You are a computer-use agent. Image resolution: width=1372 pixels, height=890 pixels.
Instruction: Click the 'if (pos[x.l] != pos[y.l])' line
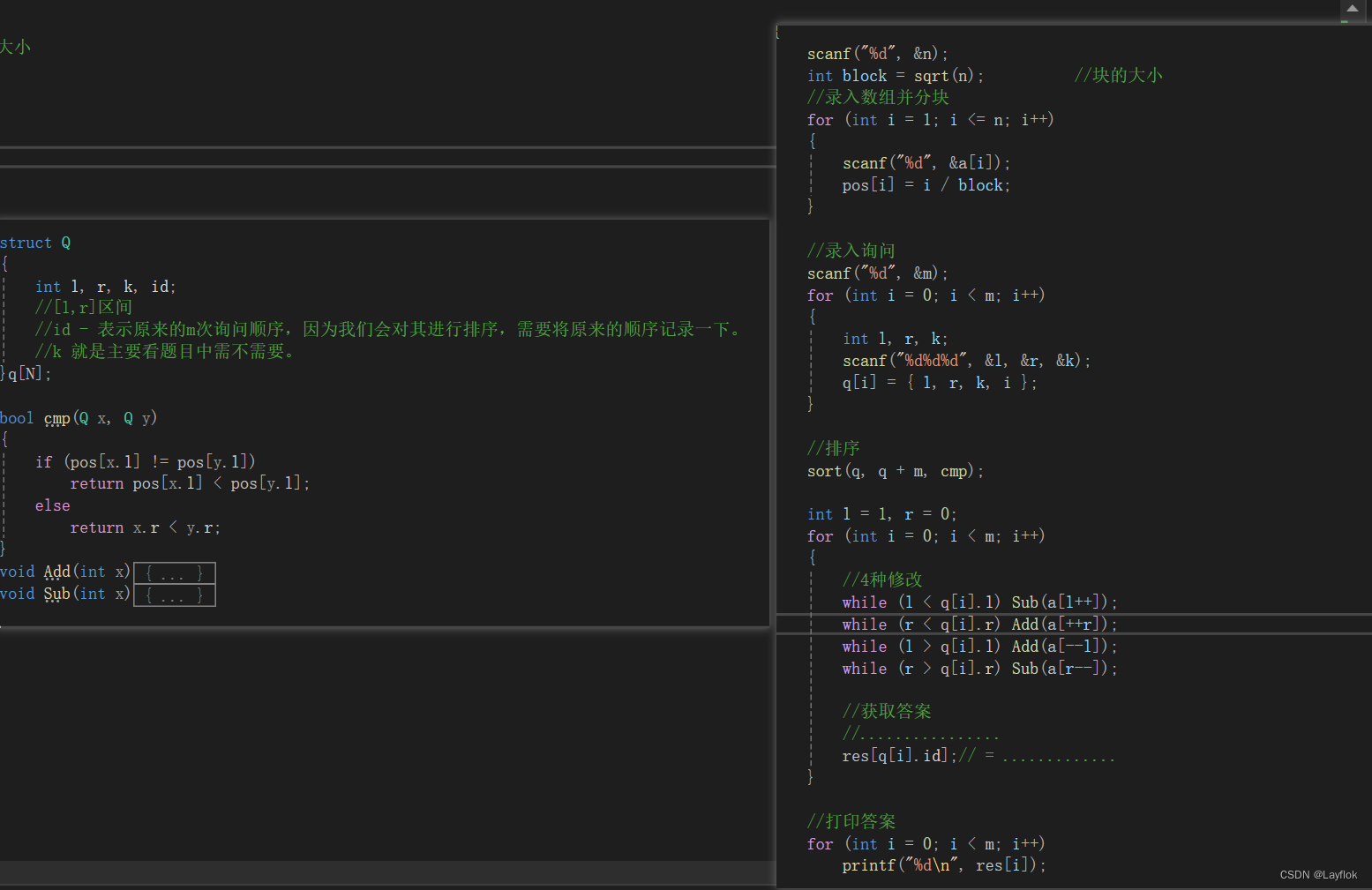(x=146, y=462)
